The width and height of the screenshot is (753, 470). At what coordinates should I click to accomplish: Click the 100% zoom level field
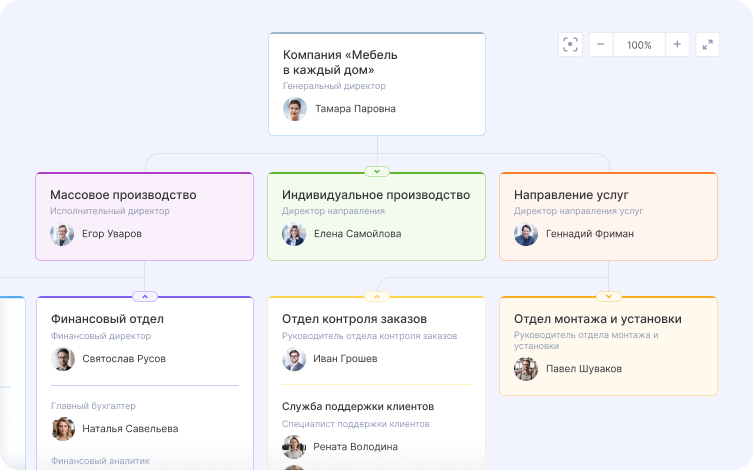[x=639, y=45]
